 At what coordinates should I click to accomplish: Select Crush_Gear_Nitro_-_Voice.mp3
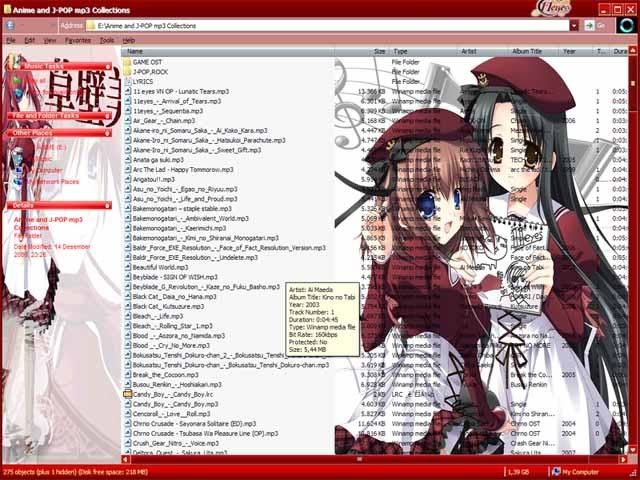(x=176, y=443)
